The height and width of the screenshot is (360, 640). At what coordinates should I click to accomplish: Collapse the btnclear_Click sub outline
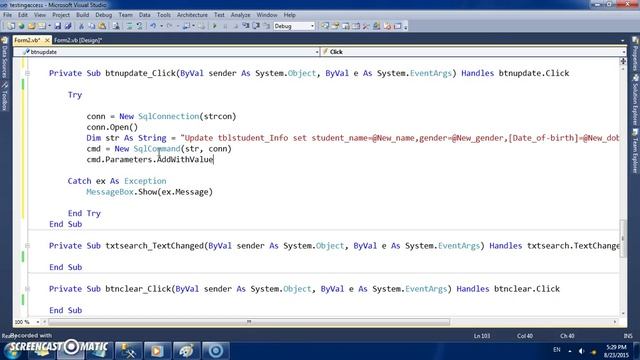(x=27, y=289)
